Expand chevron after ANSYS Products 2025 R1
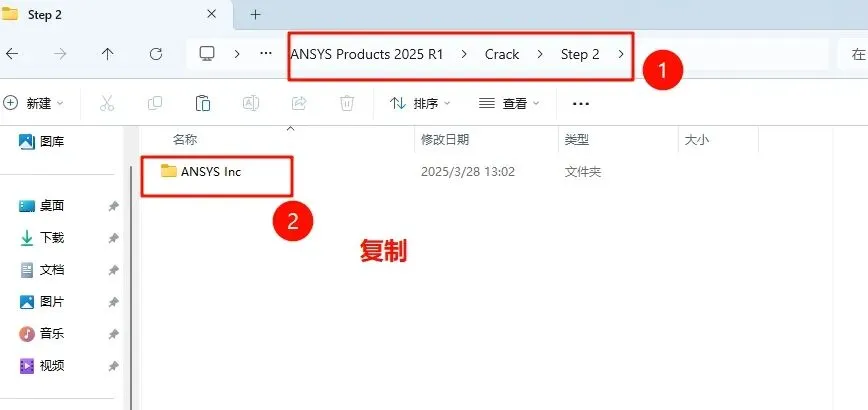 (x=464, y=54)
